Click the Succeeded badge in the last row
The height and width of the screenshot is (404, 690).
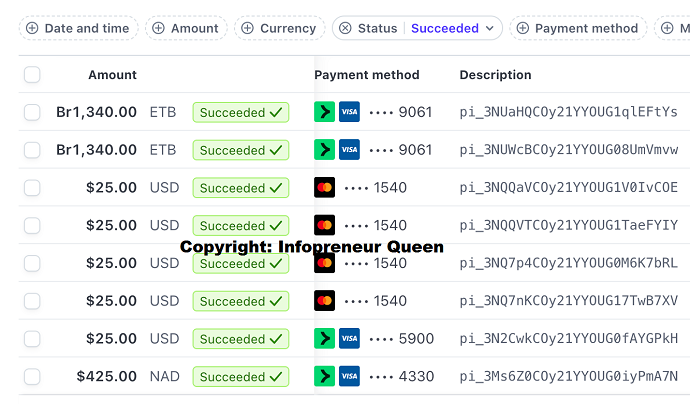(x=240, y=377)
